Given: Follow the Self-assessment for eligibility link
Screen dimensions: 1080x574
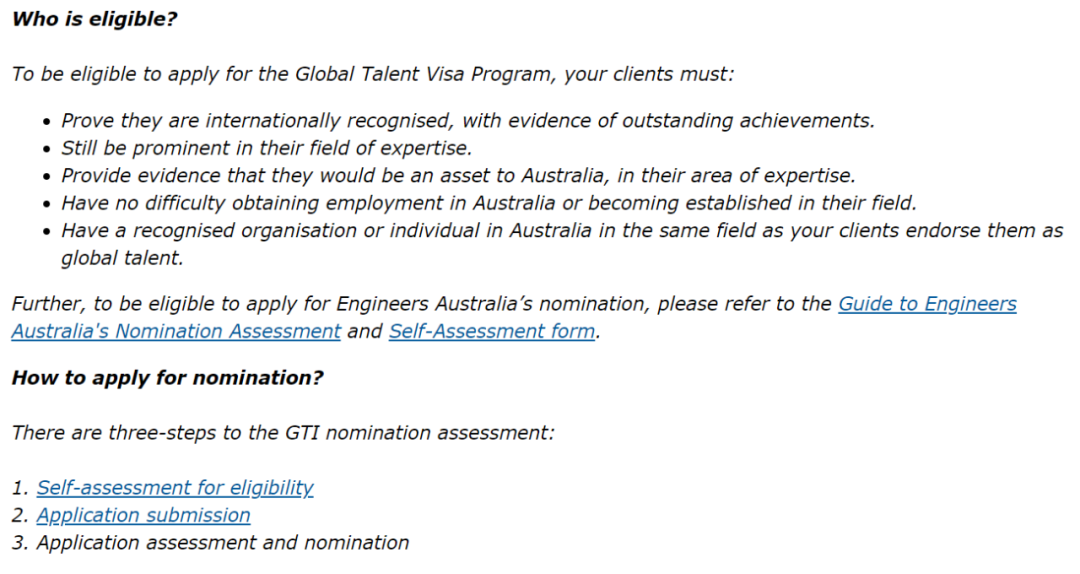Looking at the screenshot, I should (175, 488).
